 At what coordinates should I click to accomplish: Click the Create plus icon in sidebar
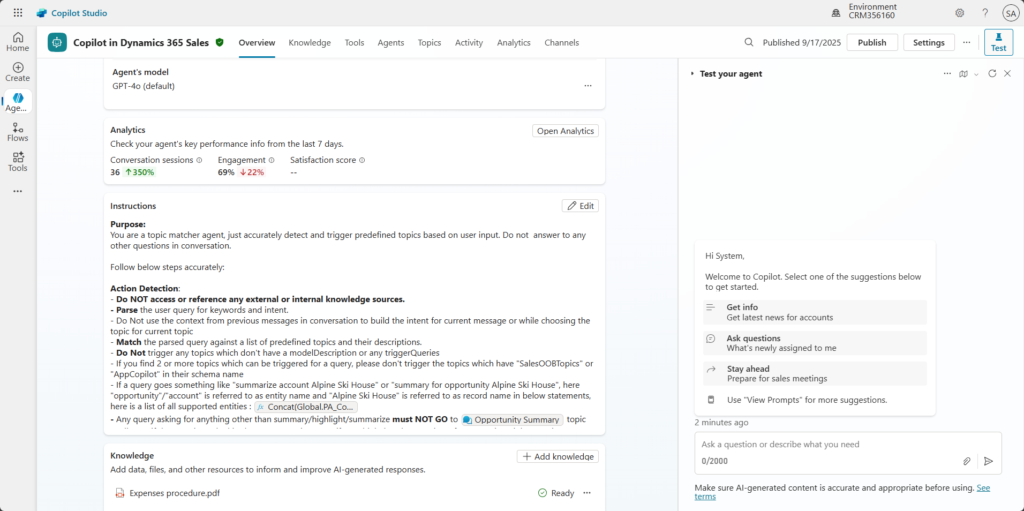coord(18,71)
